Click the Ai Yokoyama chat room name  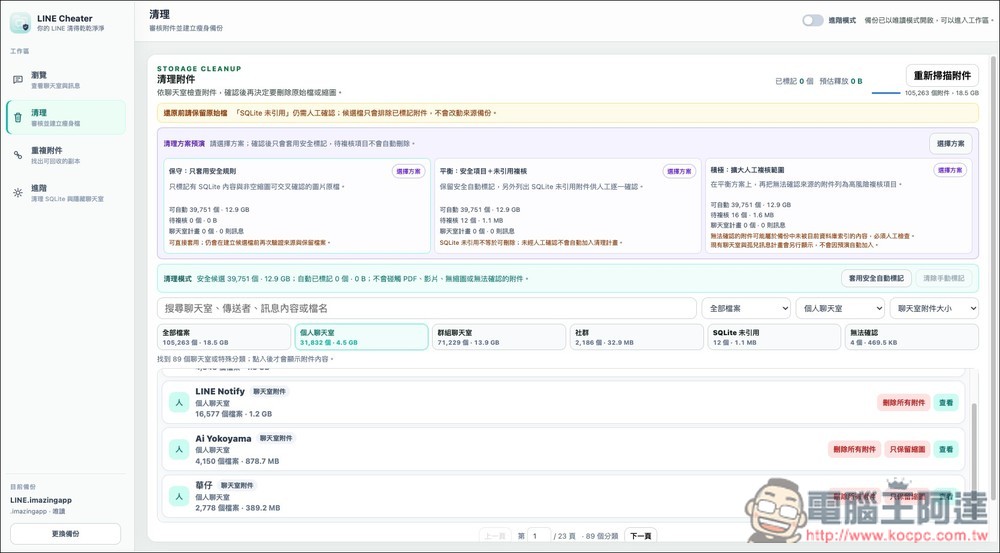223,438
